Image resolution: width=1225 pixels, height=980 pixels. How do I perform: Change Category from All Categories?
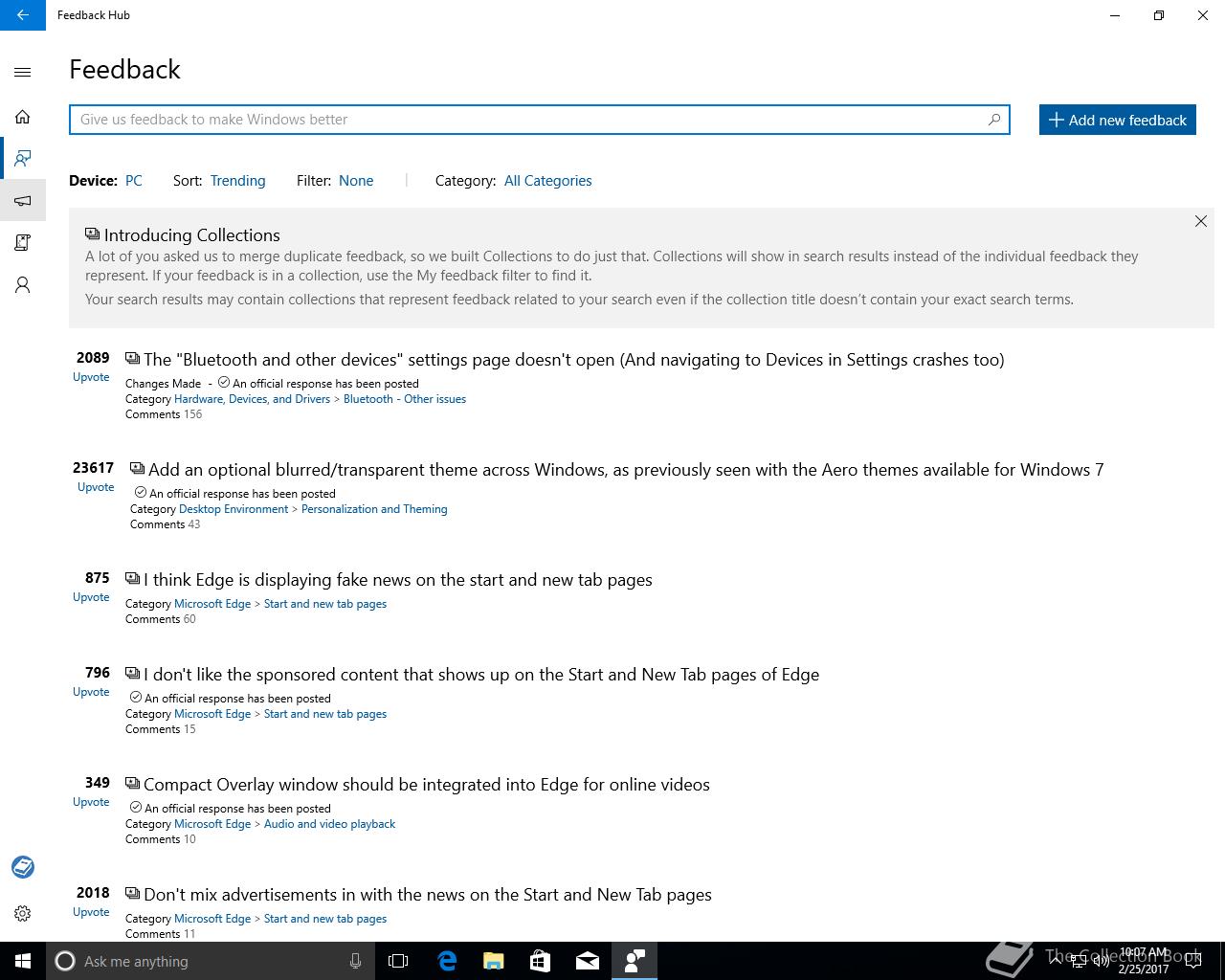[x=548, y=181]
